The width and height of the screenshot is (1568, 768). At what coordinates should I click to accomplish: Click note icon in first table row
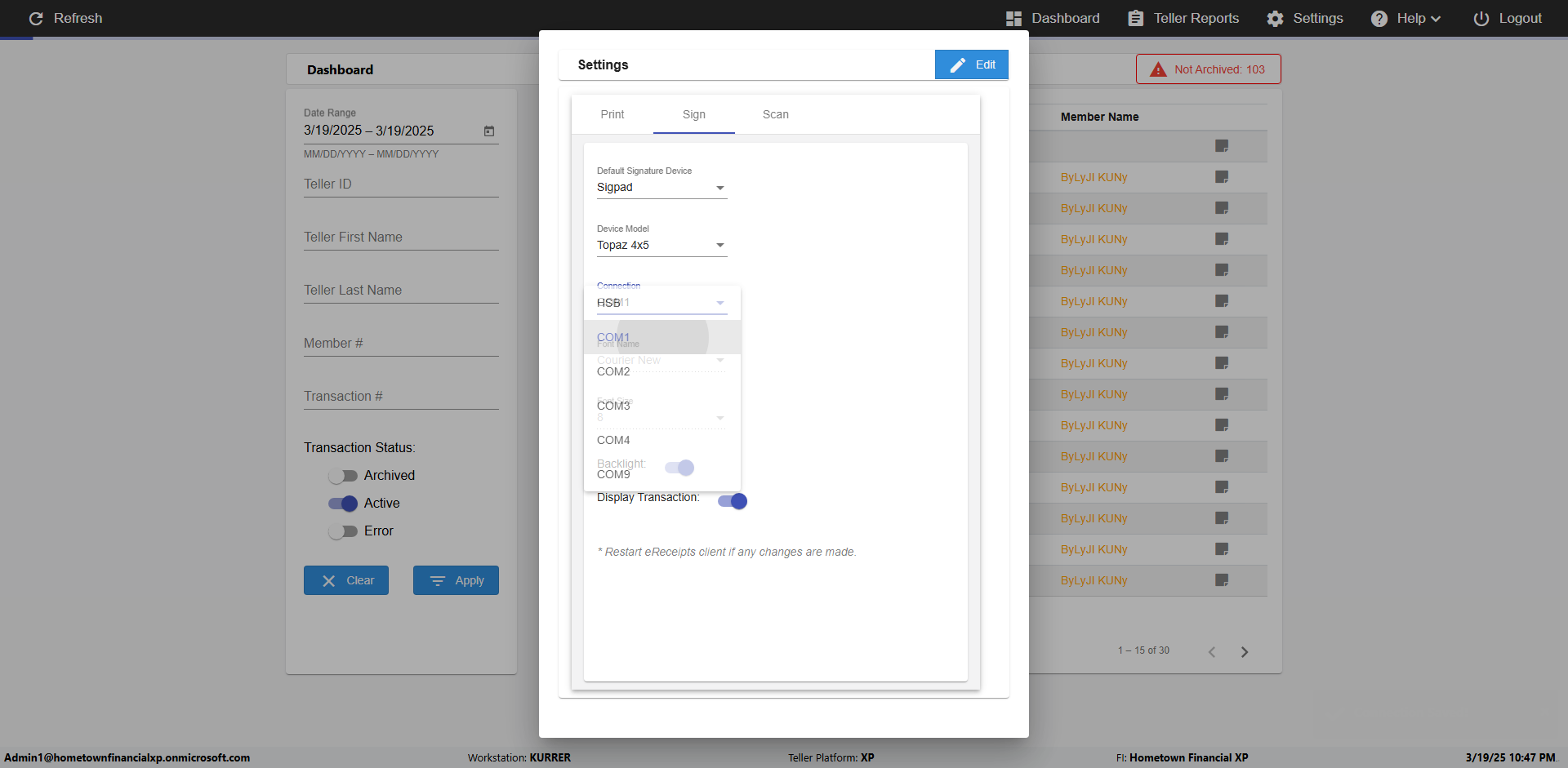[x=1222, y=146]
